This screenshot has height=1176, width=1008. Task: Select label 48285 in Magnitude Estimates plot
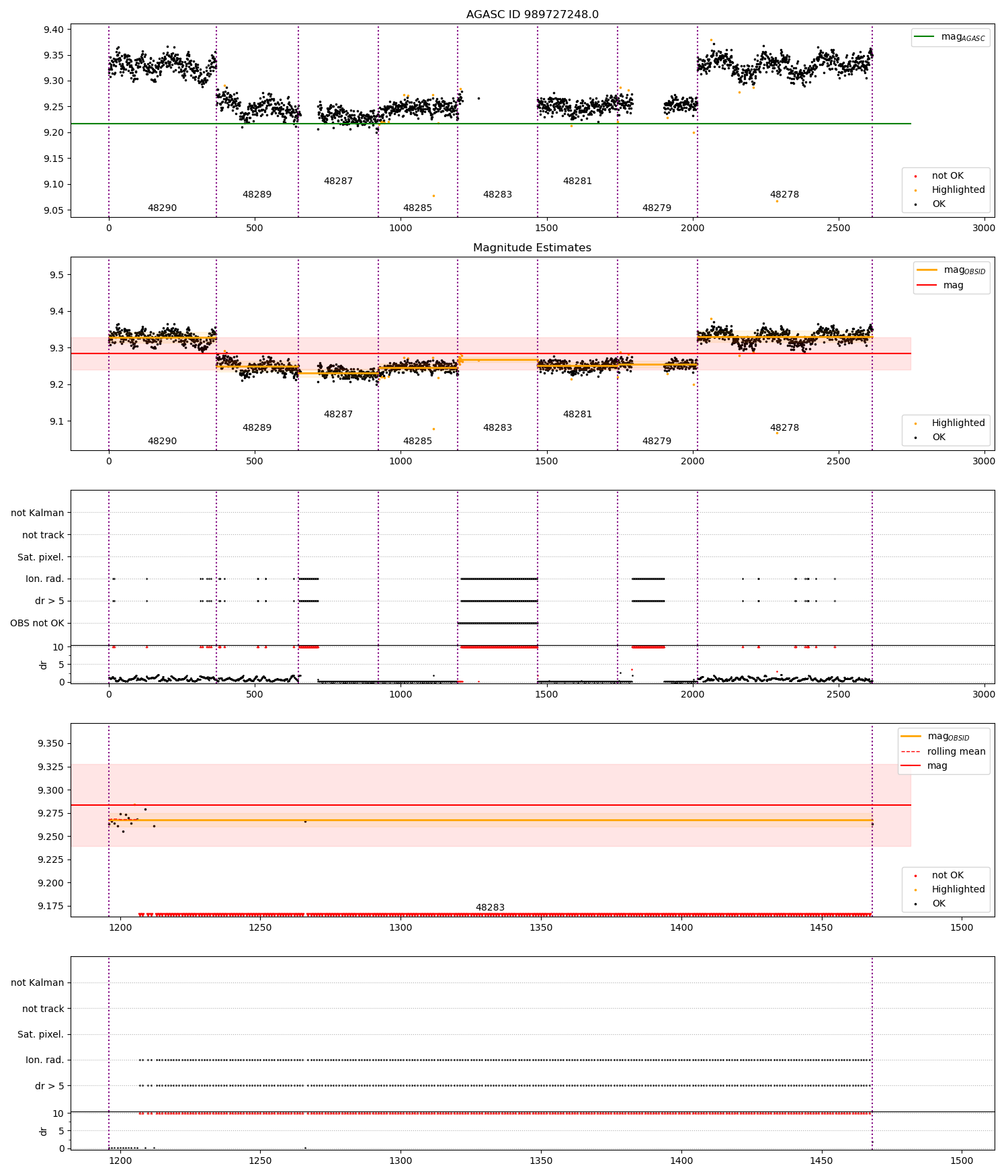[x=417, y=442]
